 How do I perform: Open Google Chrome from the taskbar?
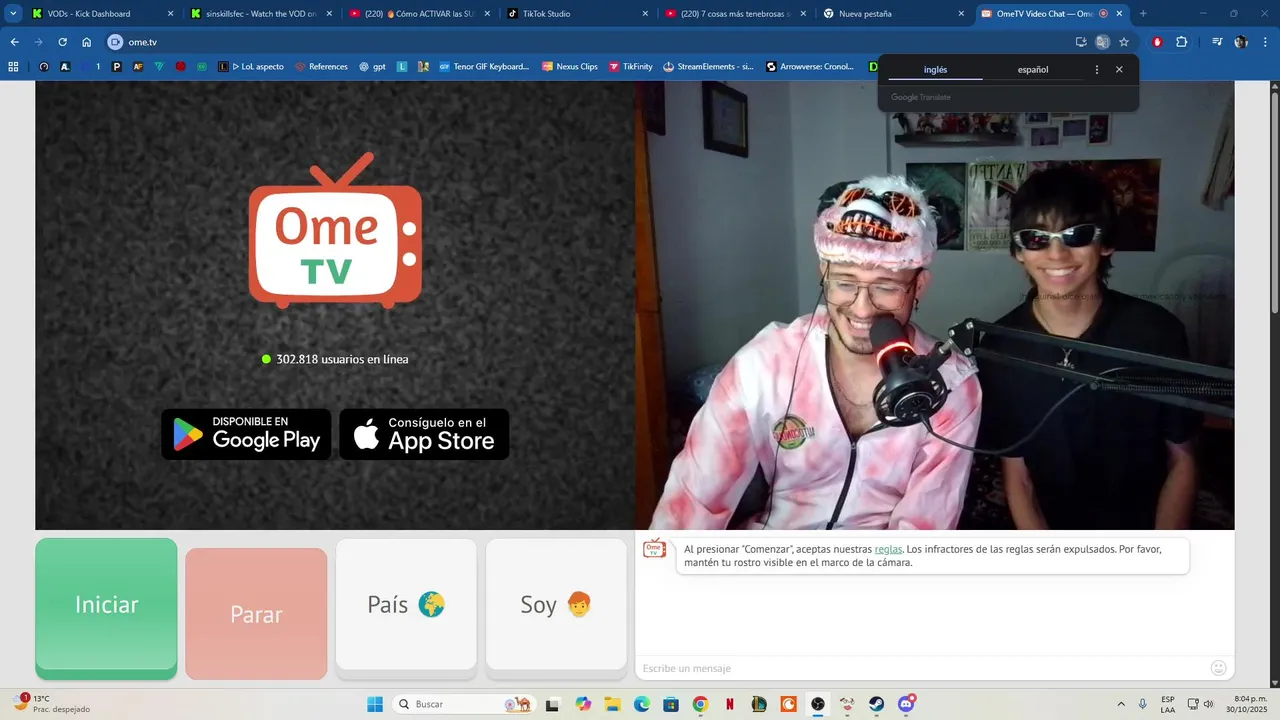click(700, 704)
